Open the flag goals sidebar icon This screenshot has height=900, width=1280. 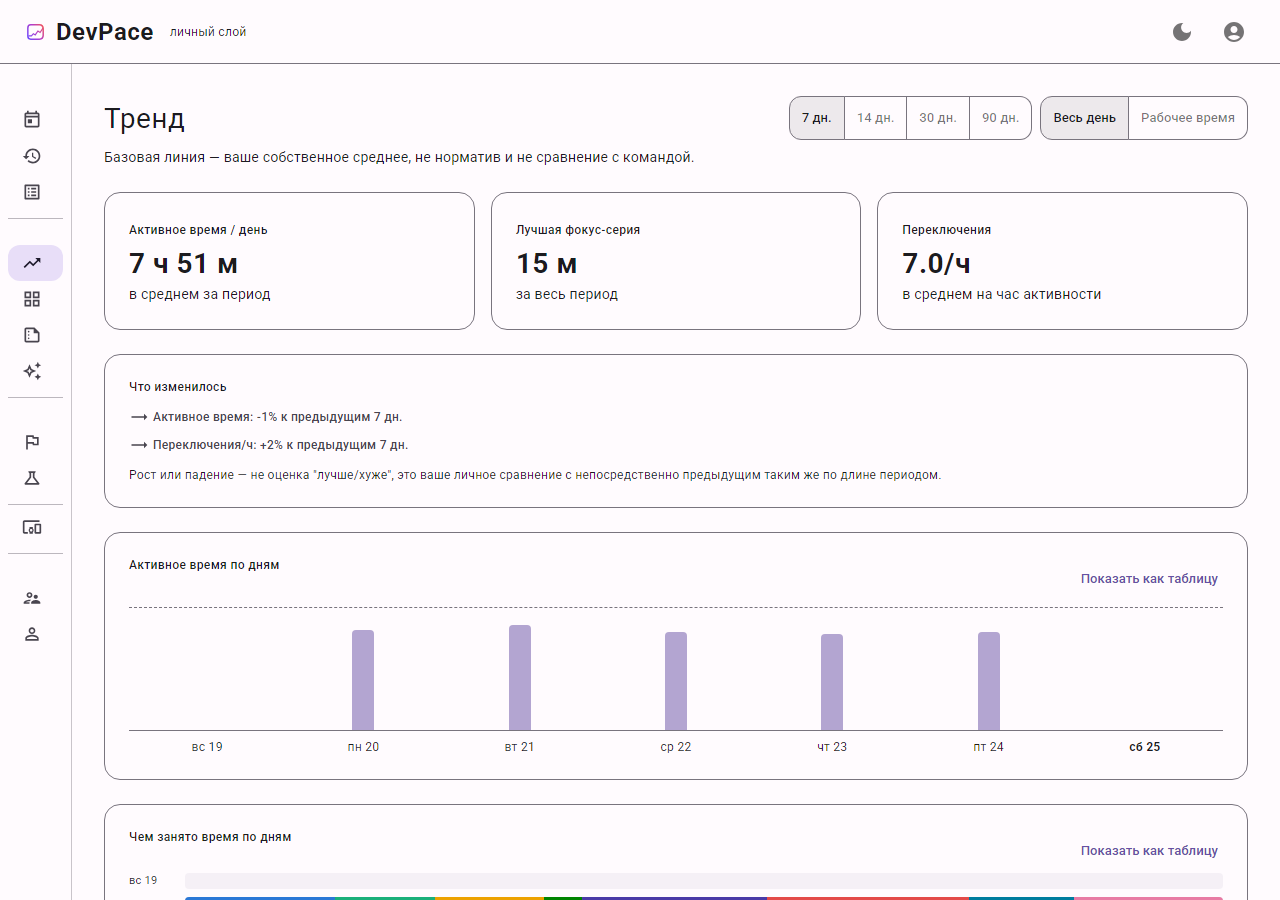[x=32, y=442]
